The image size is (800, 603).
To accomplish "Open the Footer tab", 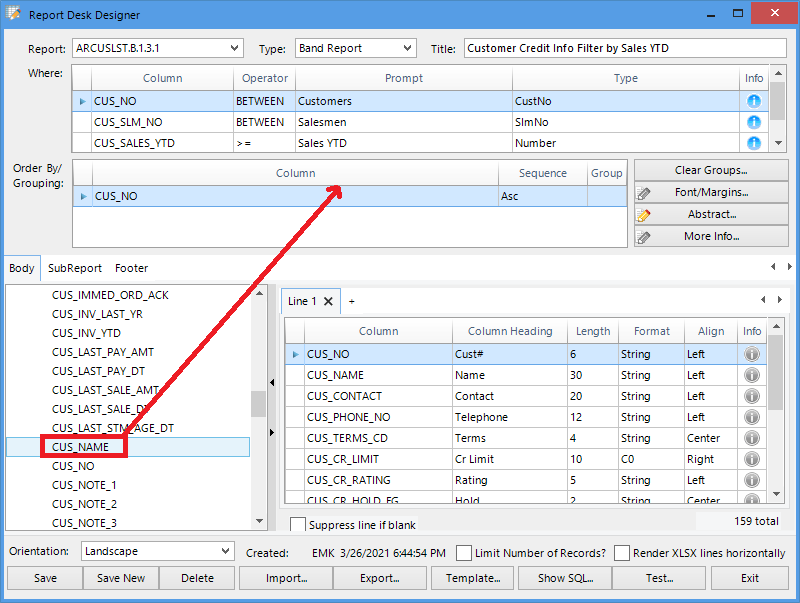I will [131, 268].
